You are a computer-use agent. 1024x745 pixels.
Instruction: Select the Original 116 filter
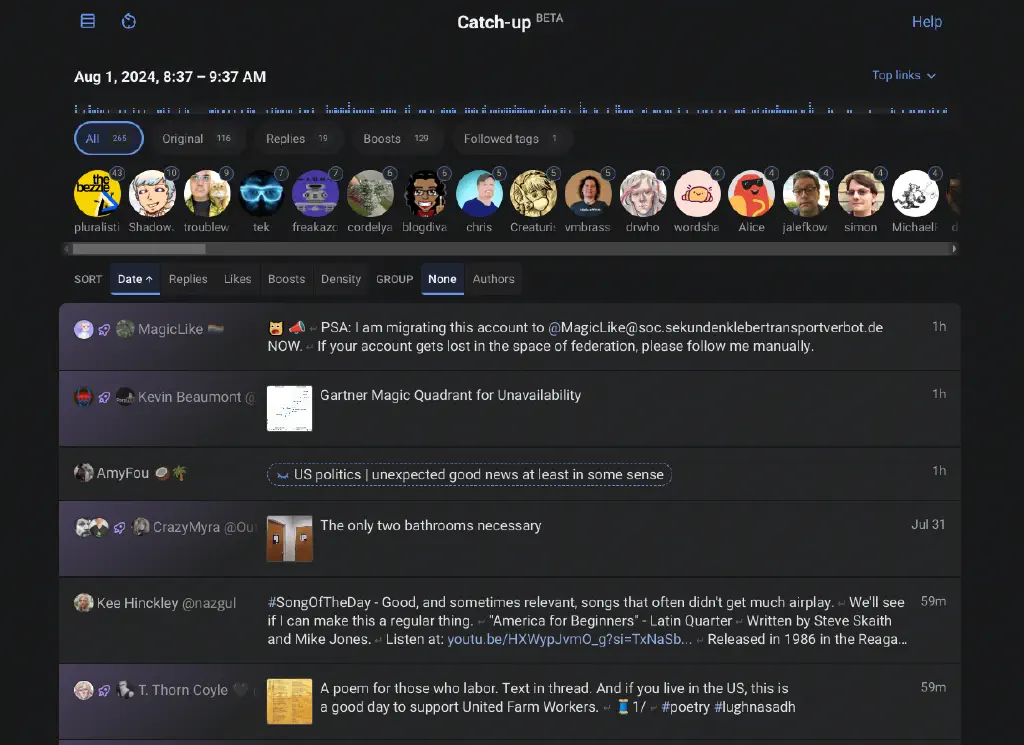tap(197, 138)
